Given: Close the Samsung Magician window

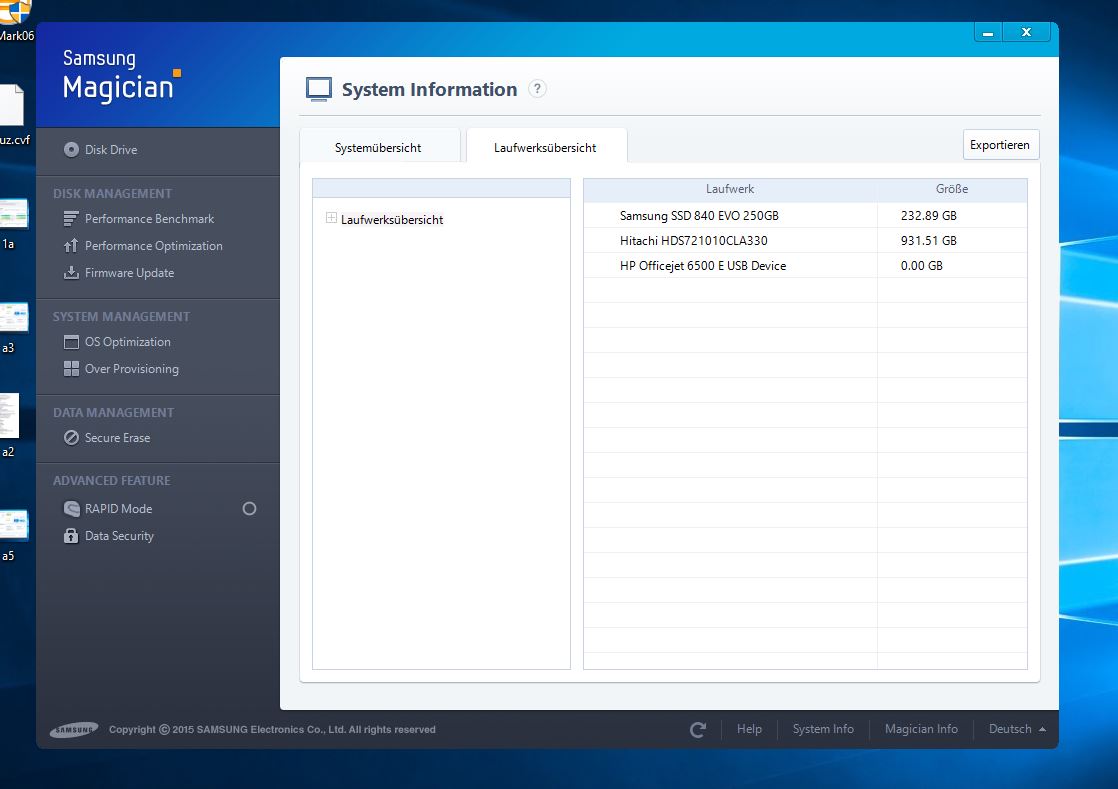Looking at the screenshot, I should coord(1026,33).
